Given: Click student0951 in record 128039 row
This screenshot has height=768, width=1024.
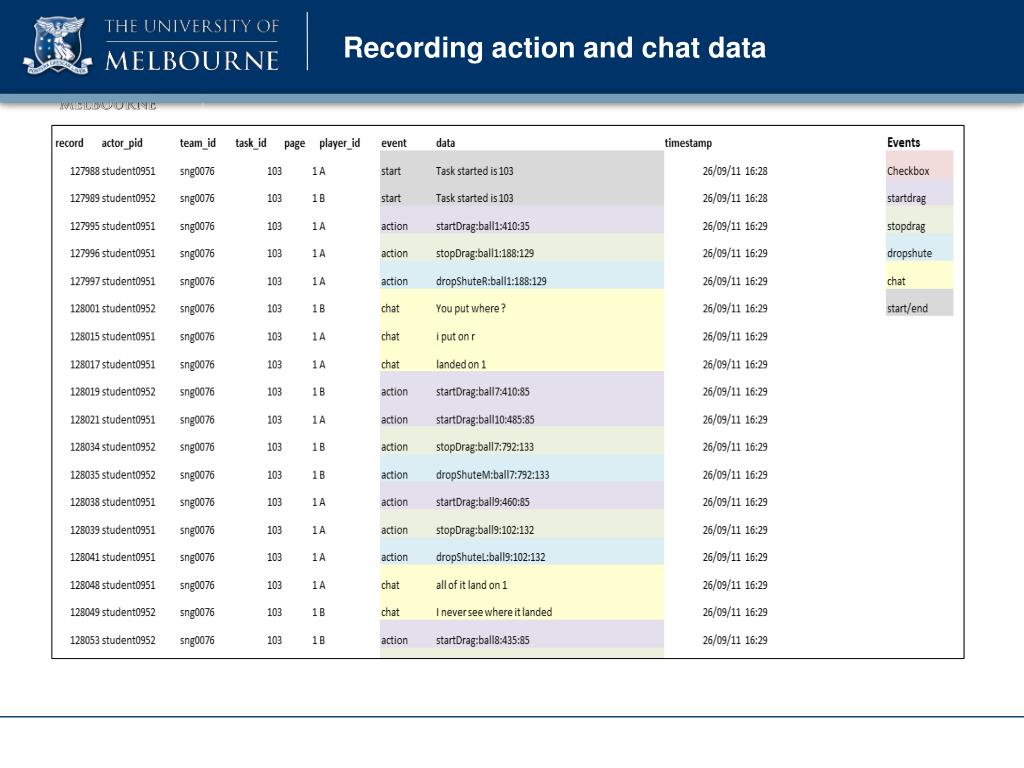Looking at the screenshot, I should tap(129, 530).
